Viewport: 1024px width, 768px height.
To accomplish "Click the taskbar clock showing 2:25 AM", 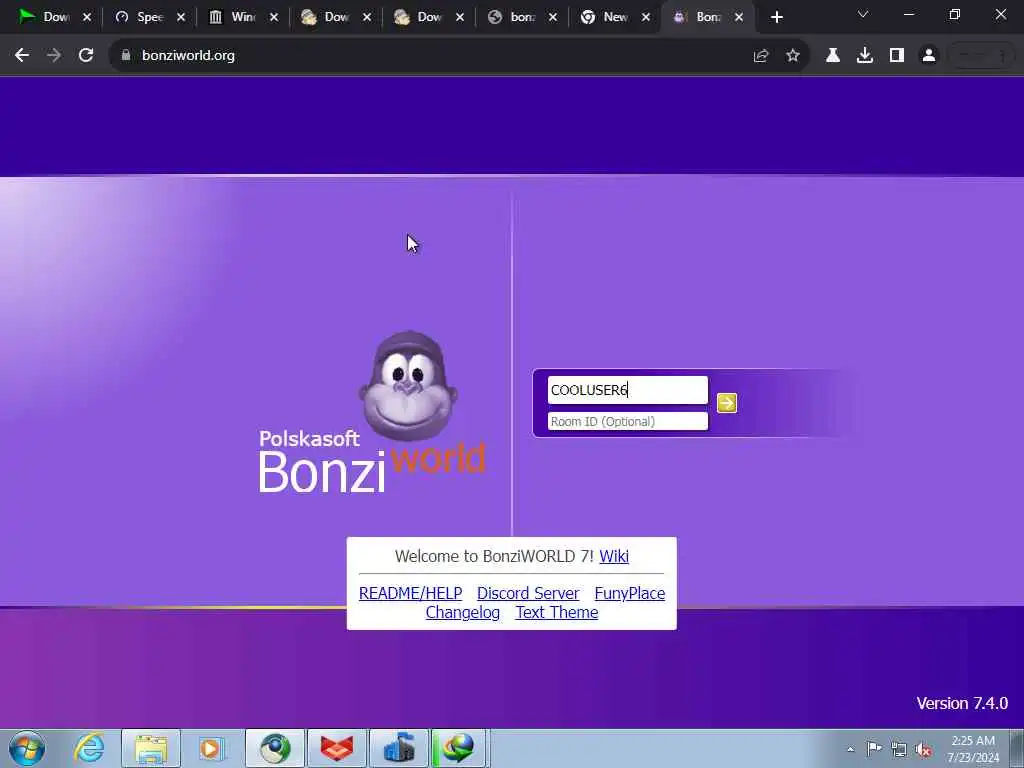I will point(973,749).
